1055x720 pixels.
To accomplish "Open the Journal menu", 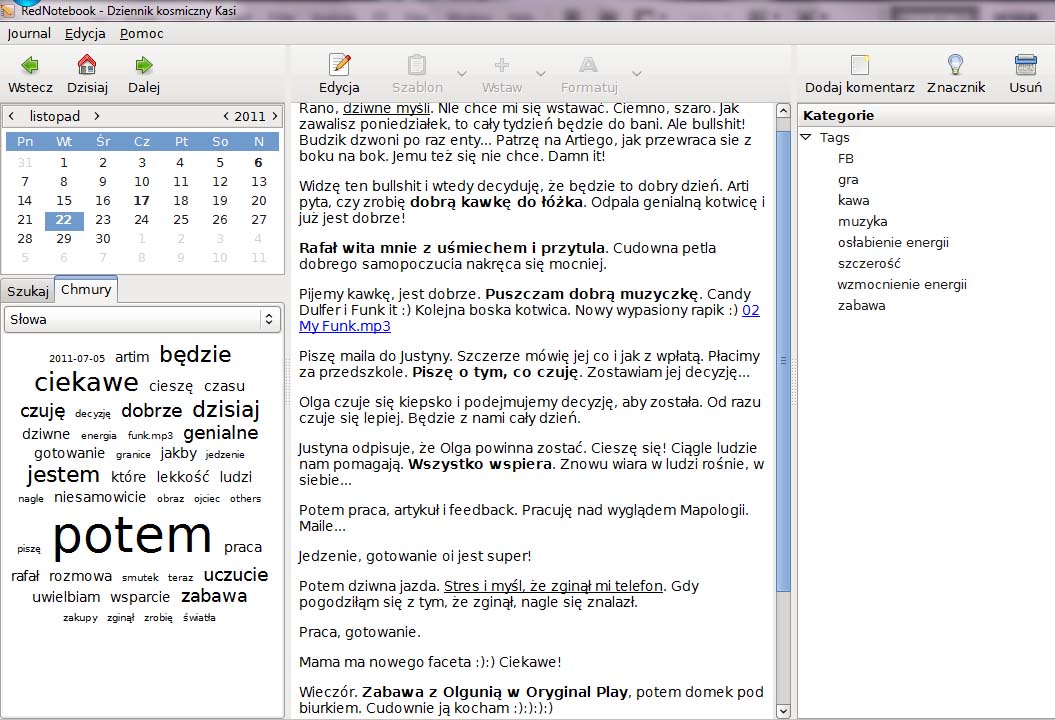I will click(x=29, y=33).
